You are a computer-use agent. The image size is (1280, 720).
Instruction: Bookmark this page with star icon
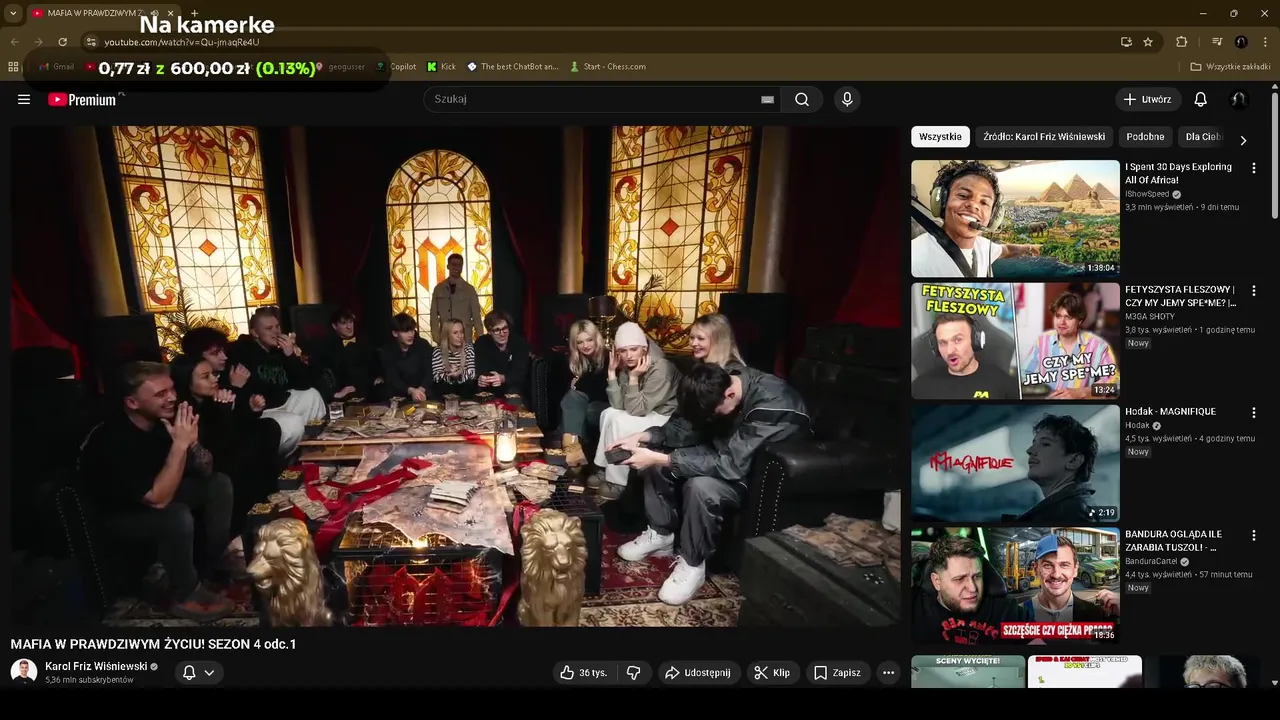pos(1148,42)
